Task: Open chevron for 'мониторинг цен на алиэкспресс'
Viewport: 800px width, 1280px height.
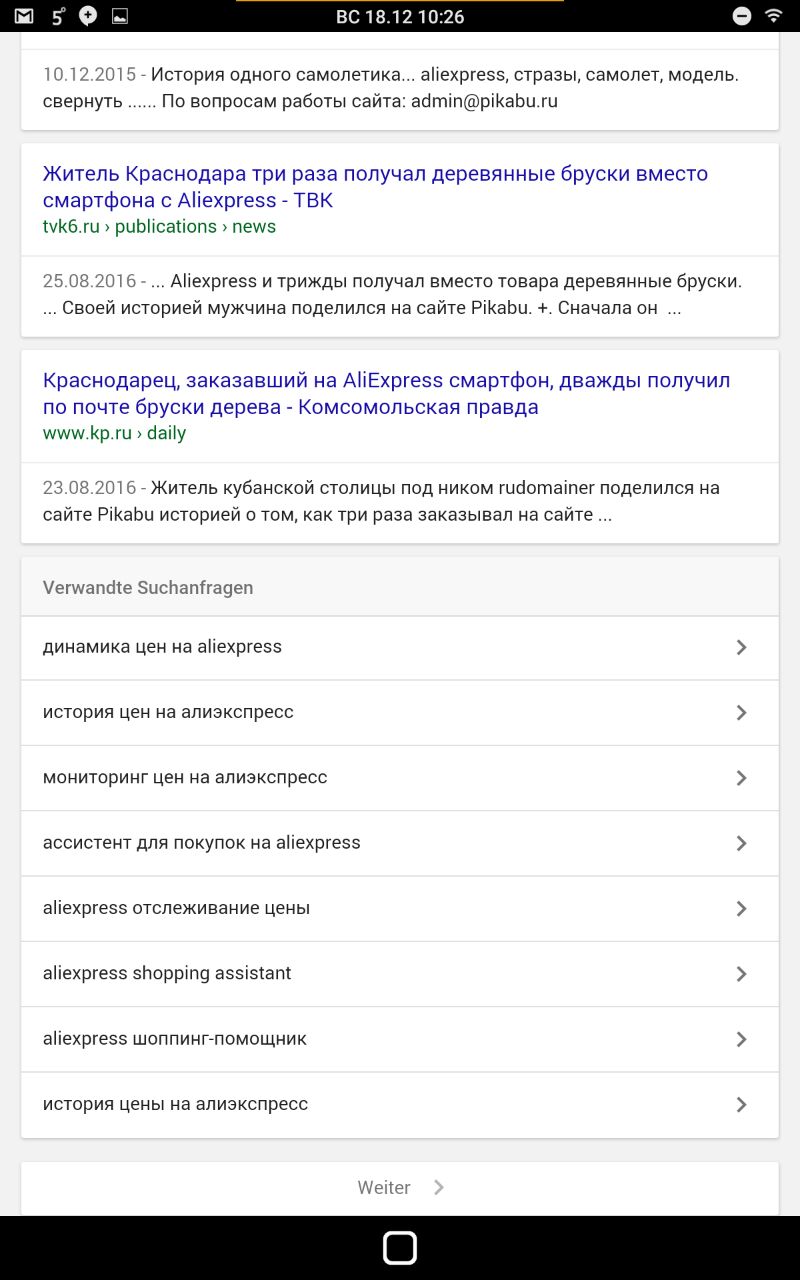Action: [x=741, y=778]
